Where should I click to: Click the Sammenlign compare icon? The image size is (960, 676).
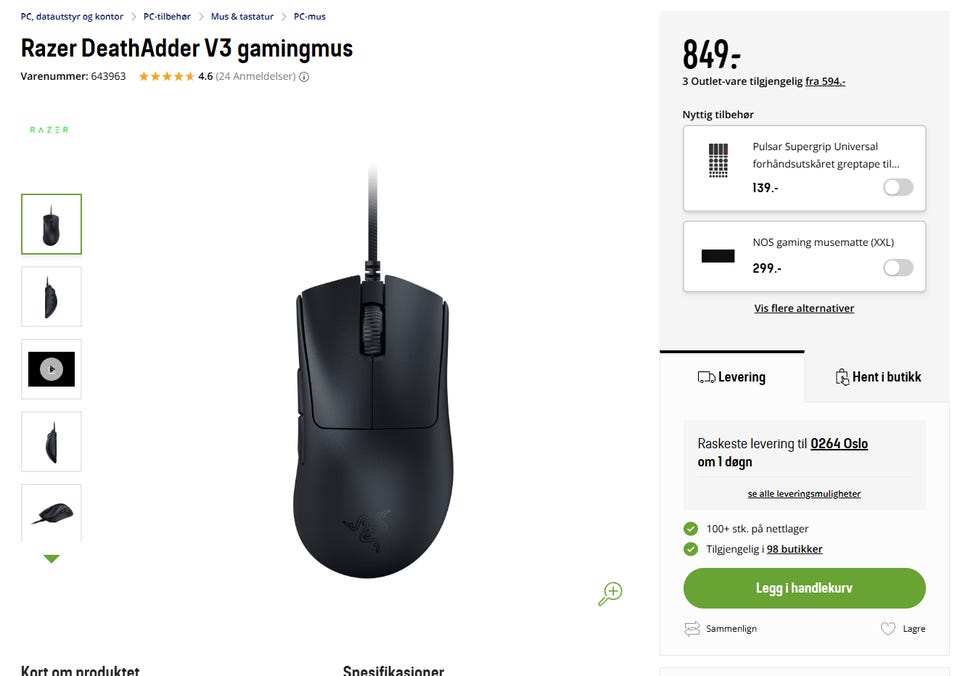click(692, 629)
